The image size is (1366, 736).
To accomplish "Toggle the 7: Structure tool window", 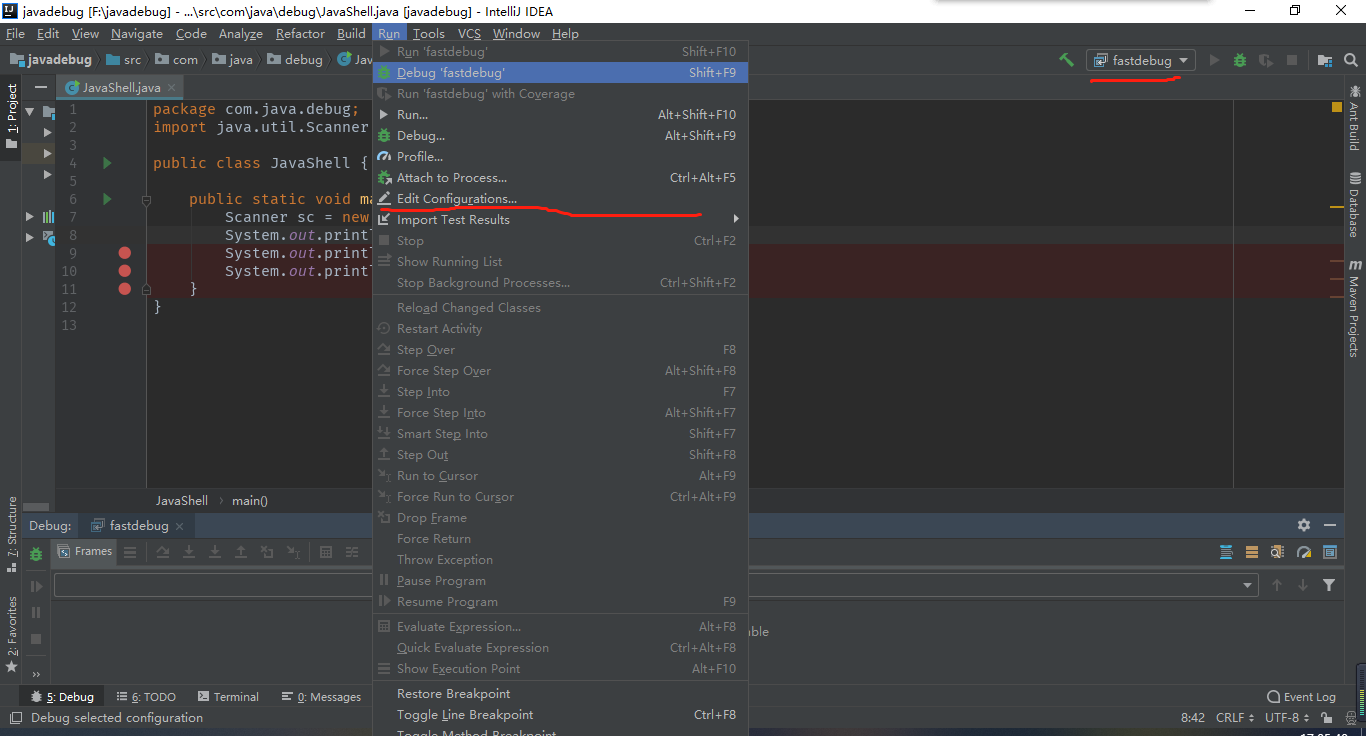I will (12, 534).
